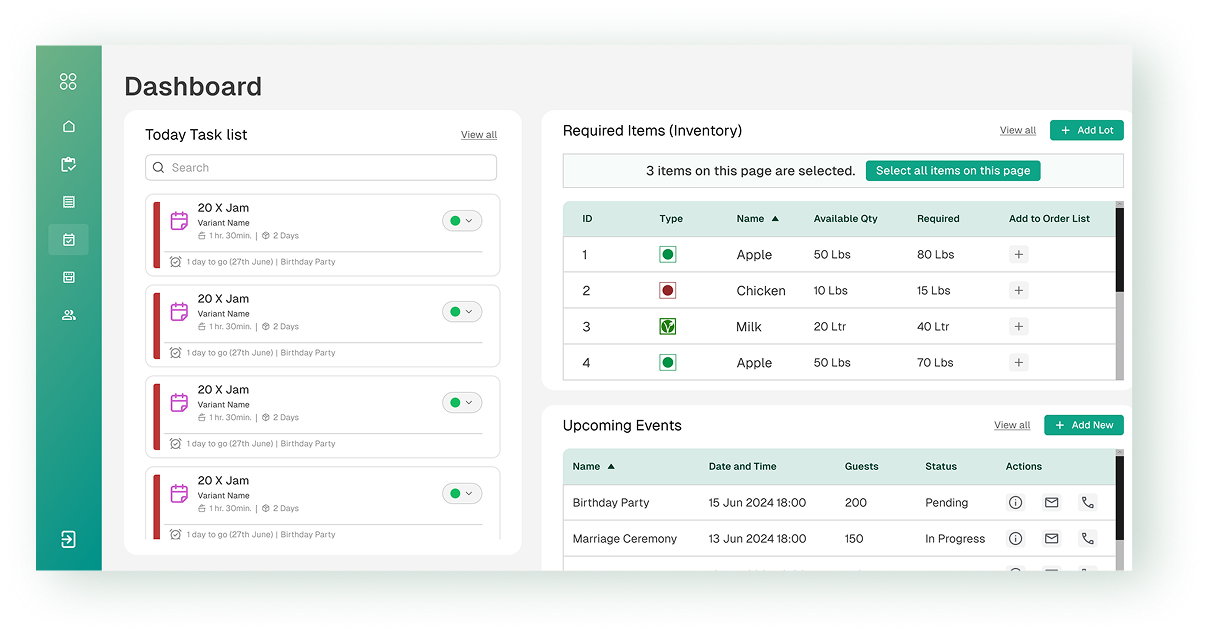Call the Birthday Party event contact
Viewport: 1206px width, 635px height.
pyautogui.click(x=1087, y=503)
